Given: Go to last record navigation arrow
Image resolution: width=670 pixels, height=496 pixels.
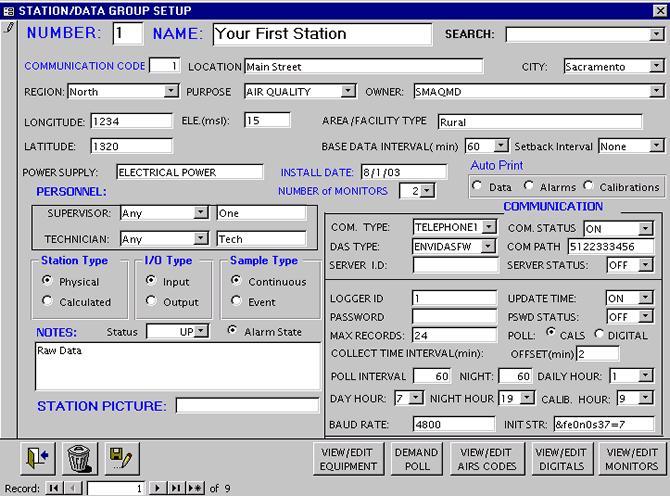Looking at the screenshot, I should pos(175,488).
